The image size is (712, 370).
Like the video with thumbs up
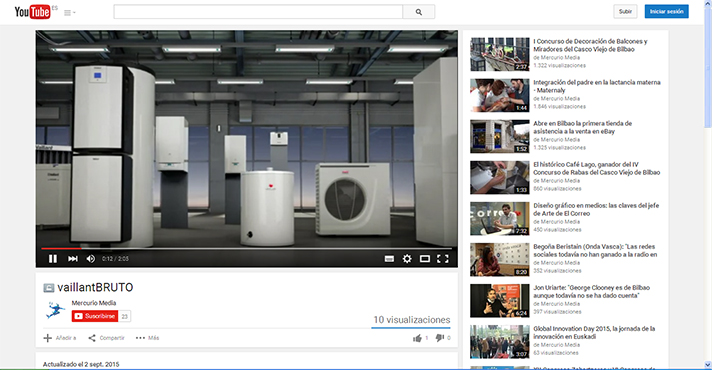[417, 338]
